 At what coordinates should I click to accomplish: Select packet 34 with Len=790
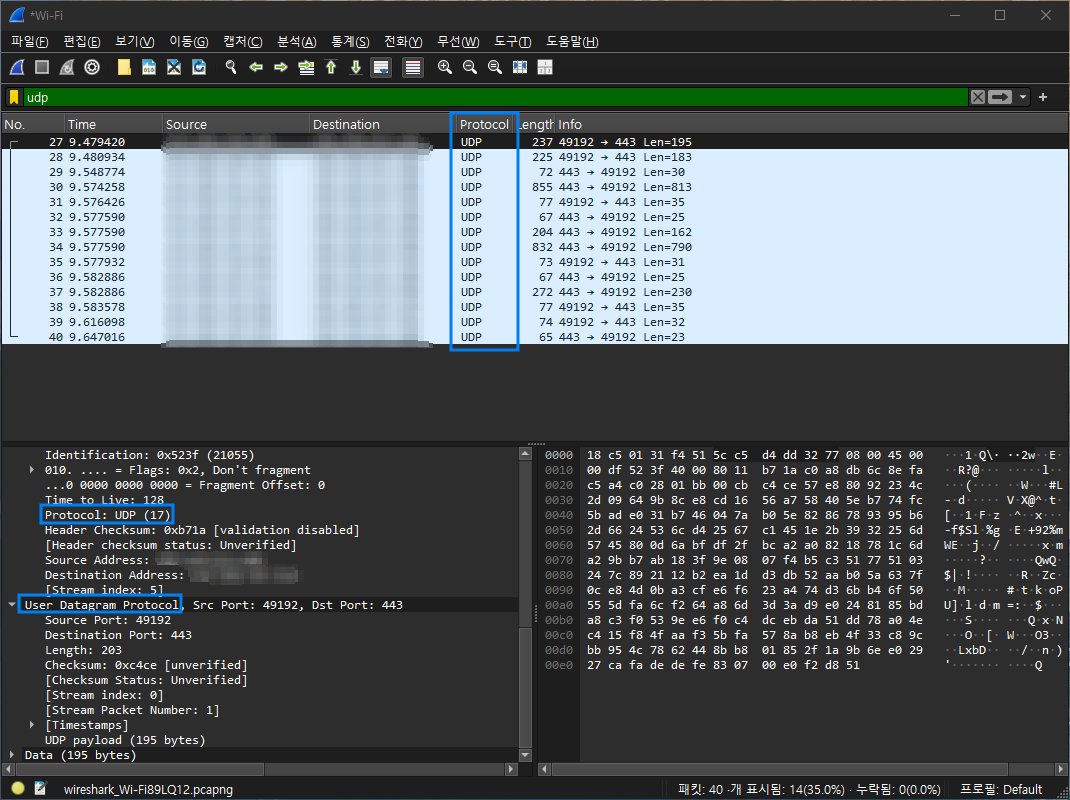coord(534,247)
